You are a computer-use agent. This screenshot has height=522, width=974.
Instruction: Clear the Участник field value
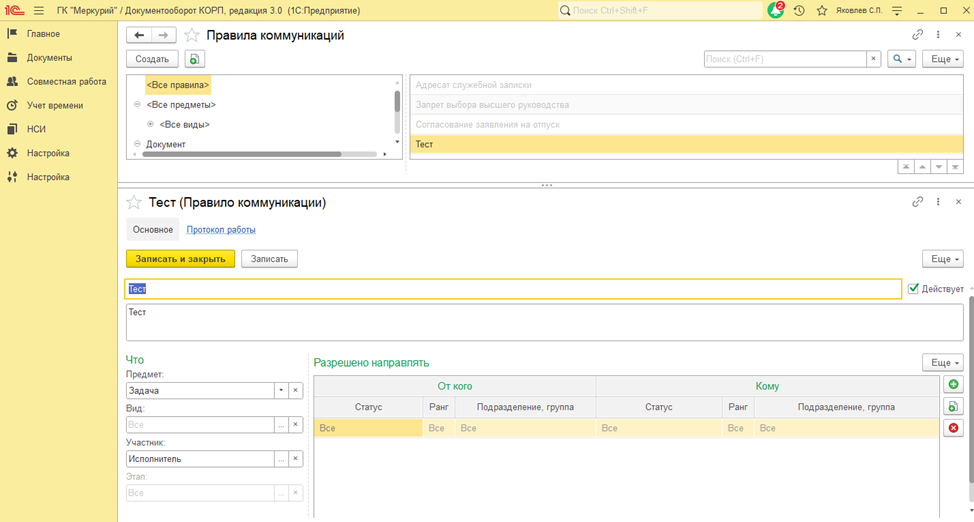pos(296,459)
